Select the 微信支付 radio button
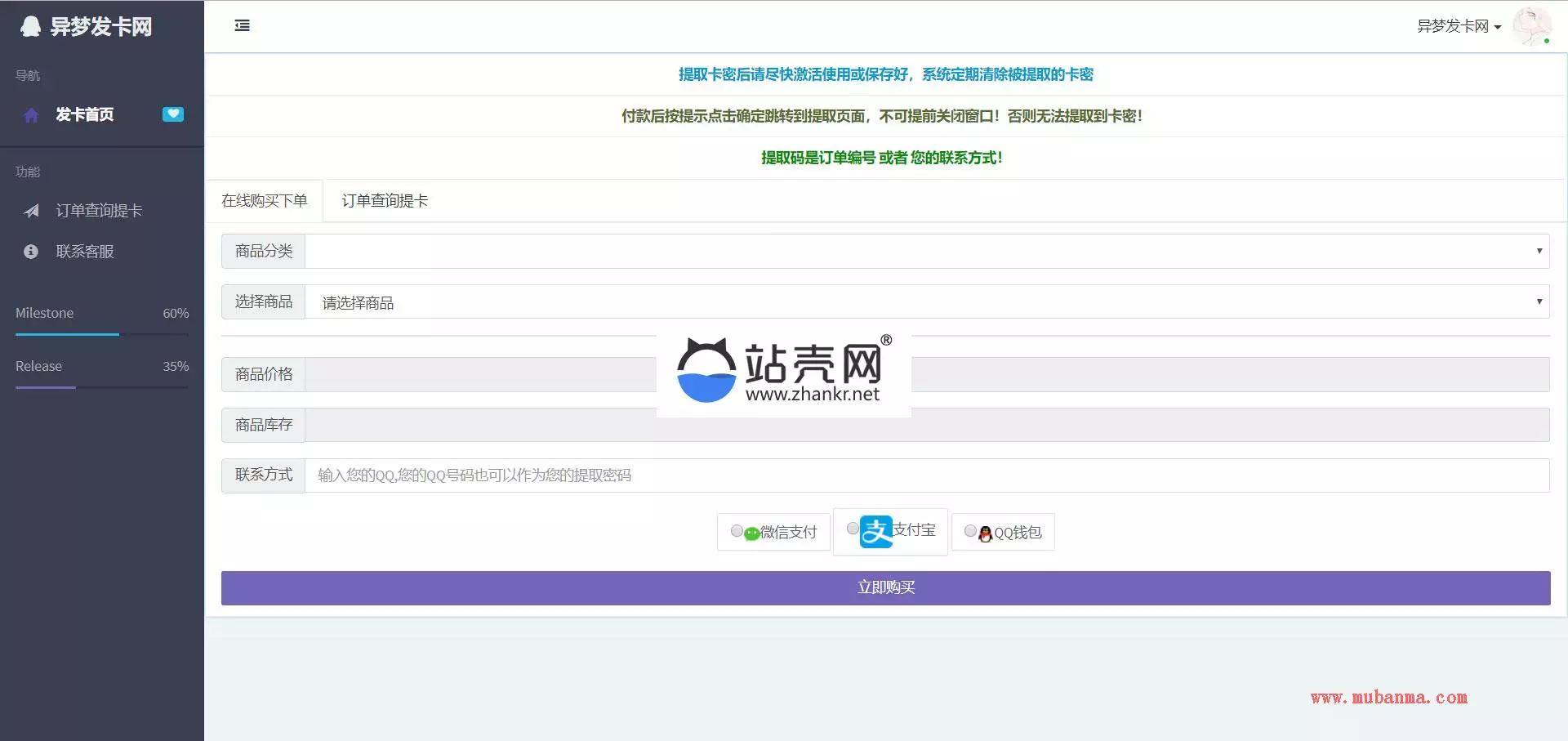This screenshot has height=741, width=1568. (x=737, y=531)
